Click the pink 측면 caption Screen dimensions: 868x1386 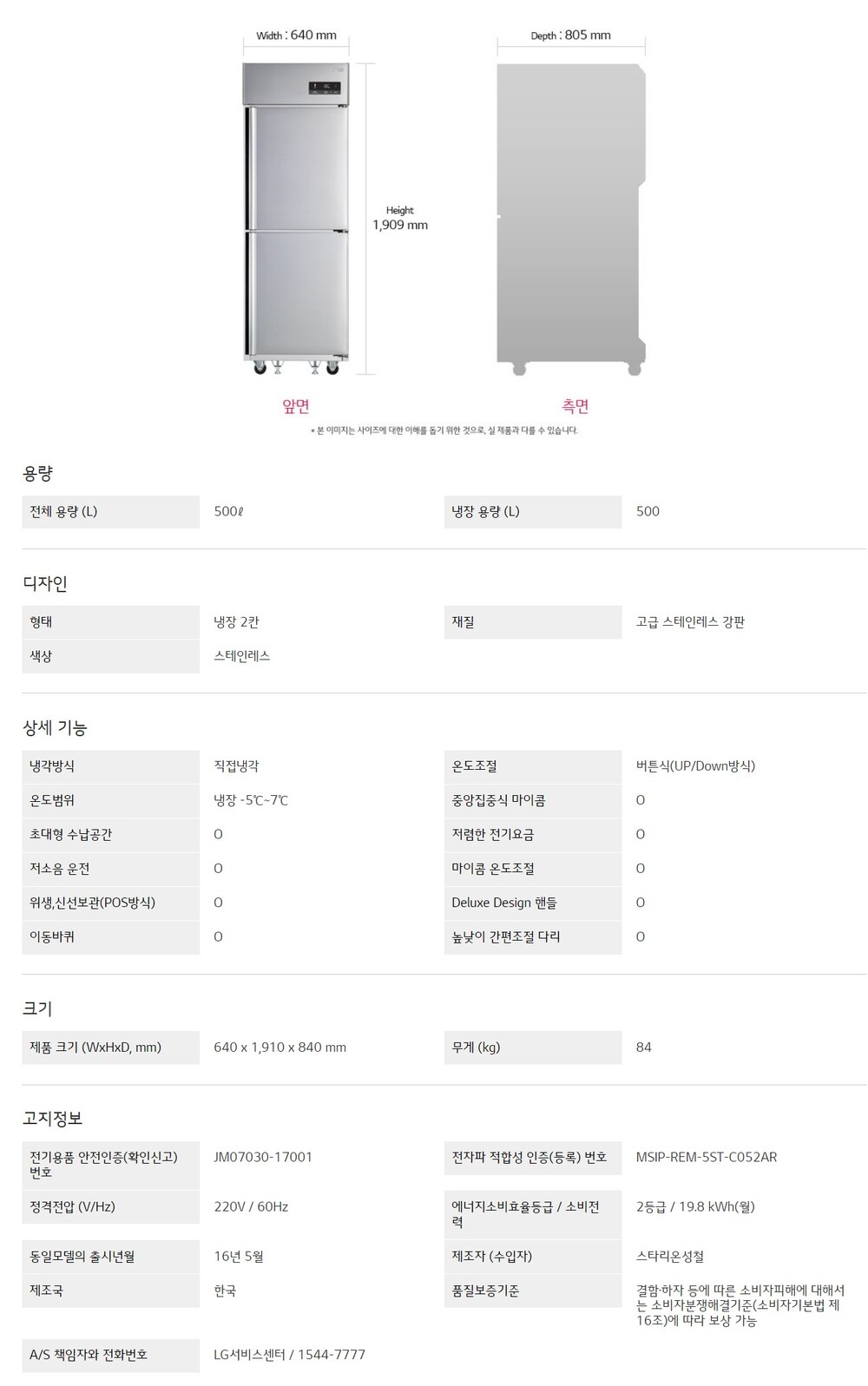click(575, 406)
